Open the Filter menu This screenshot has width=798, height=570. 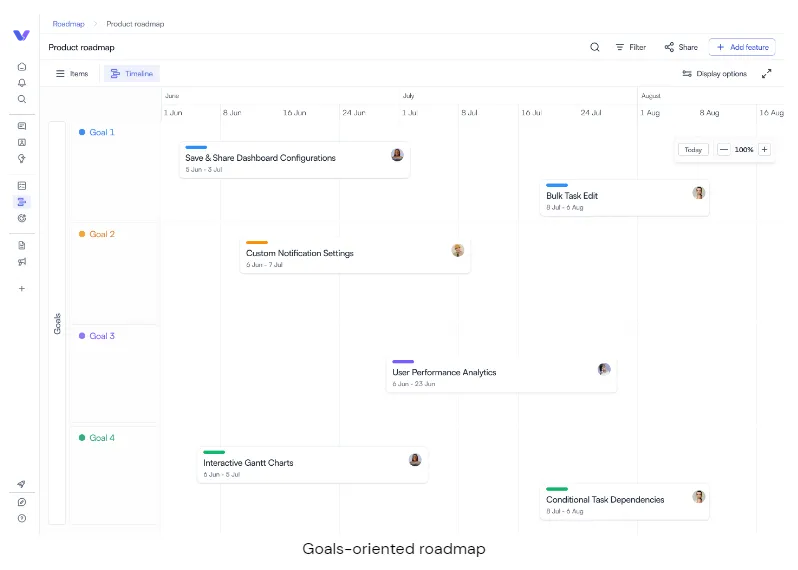[631, 47]
